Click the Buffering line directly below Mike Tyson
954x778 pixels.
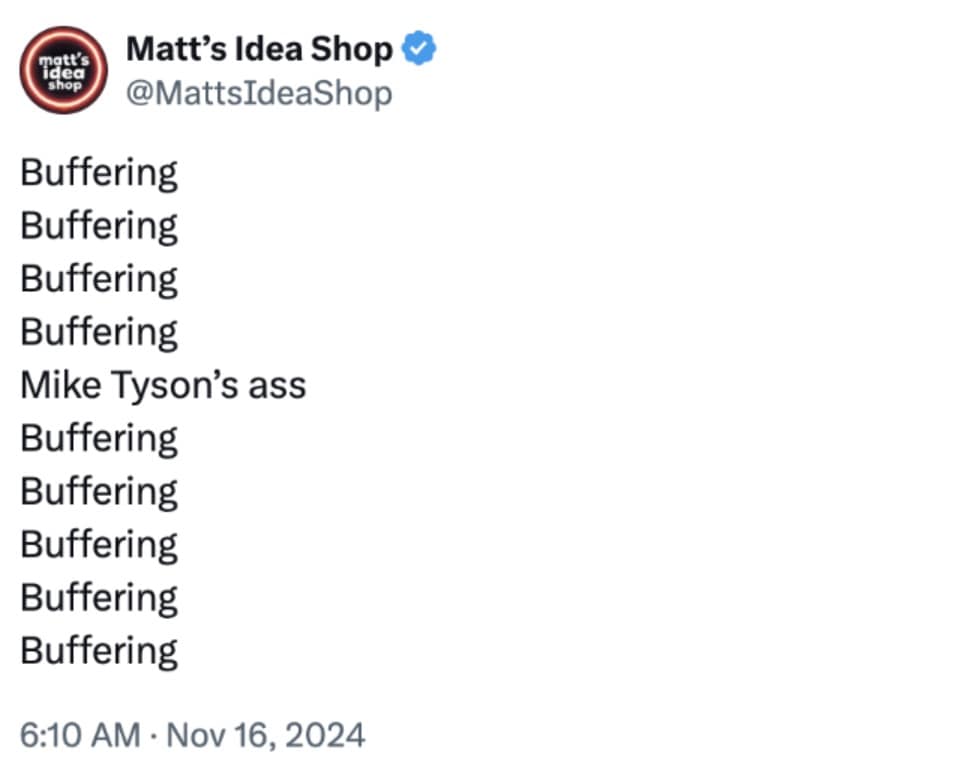(99, 438)
